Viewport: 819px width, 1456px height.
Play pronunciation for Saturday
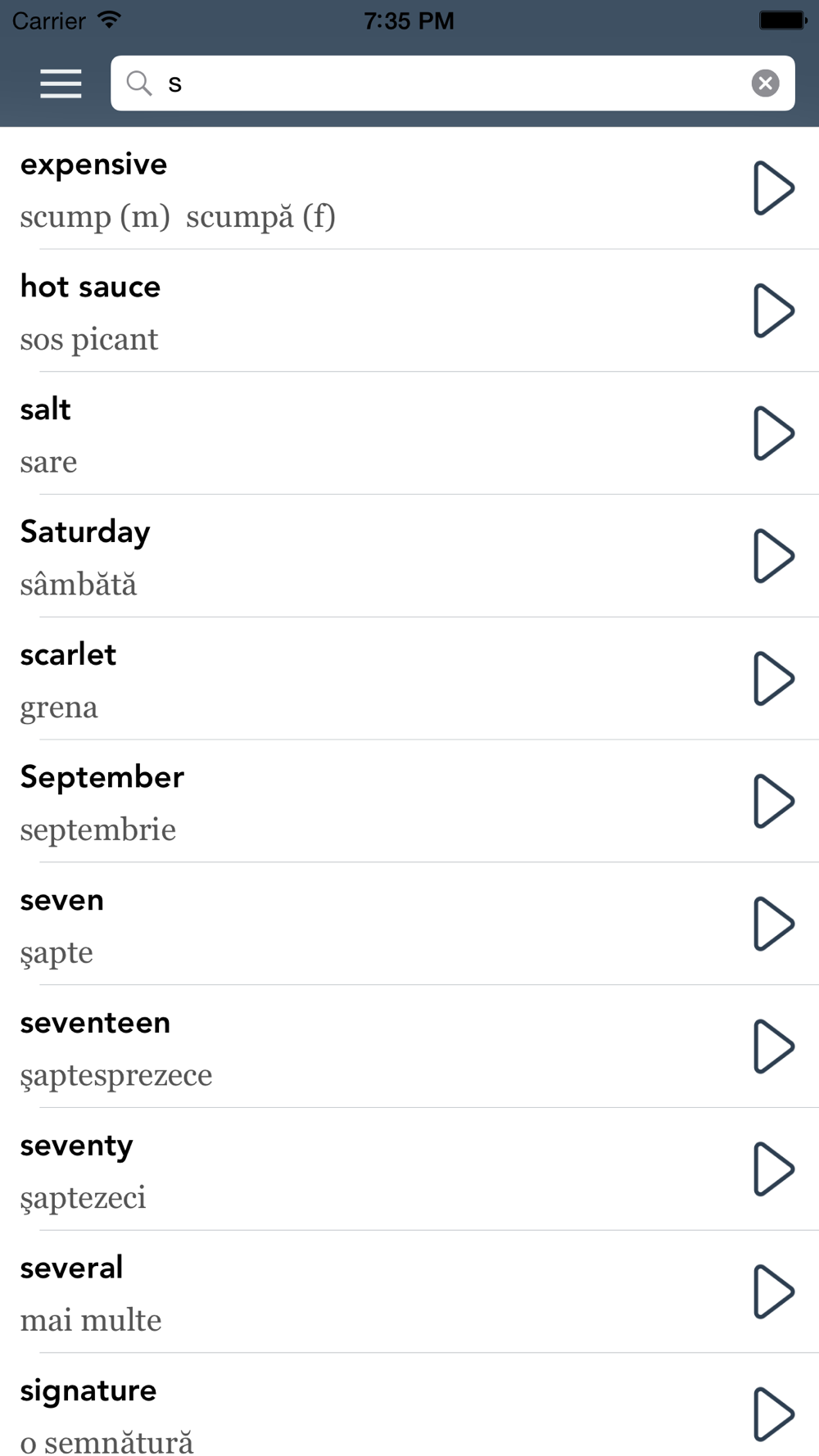pos(773,556)
